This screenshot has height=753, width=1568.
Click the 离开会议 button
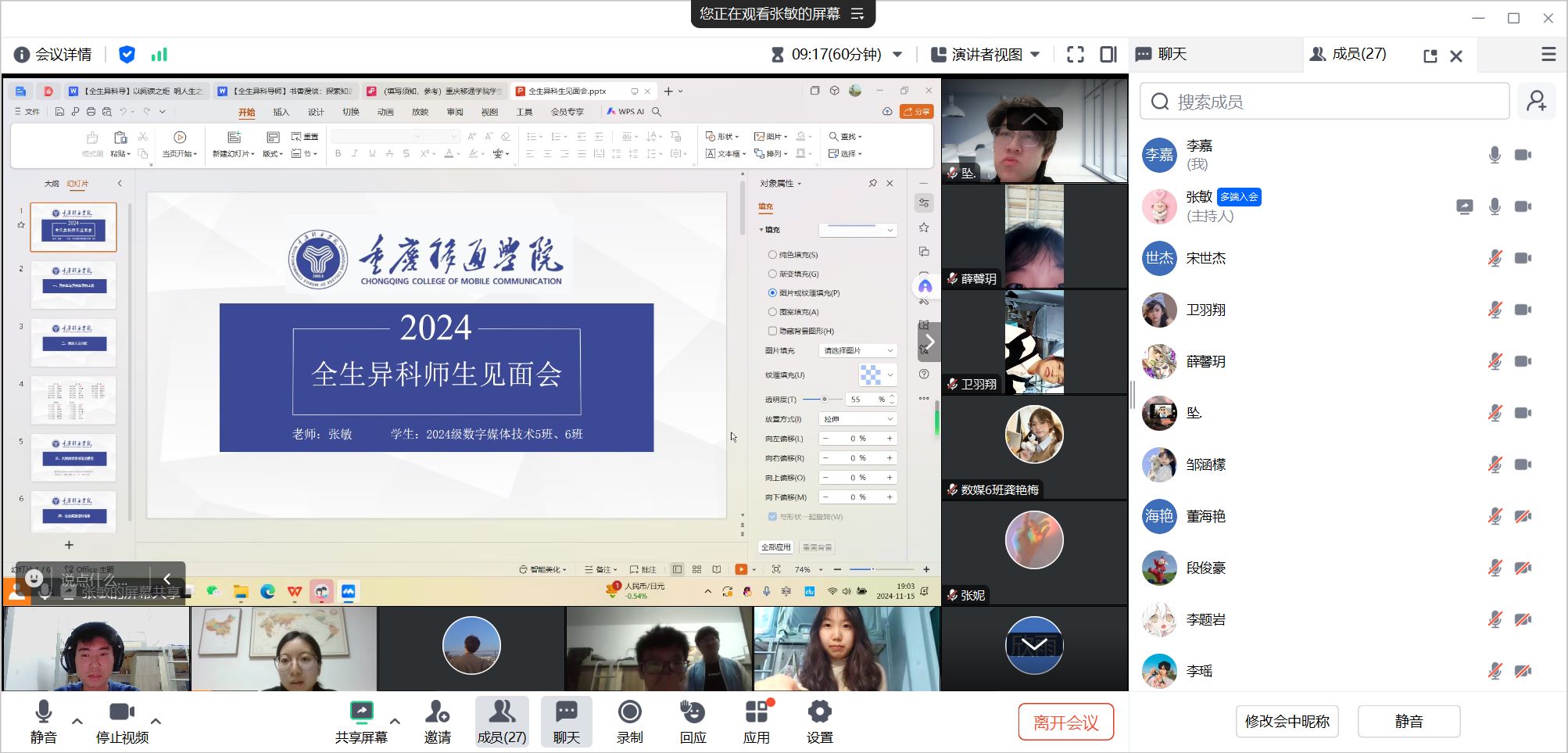(1065, 722)
